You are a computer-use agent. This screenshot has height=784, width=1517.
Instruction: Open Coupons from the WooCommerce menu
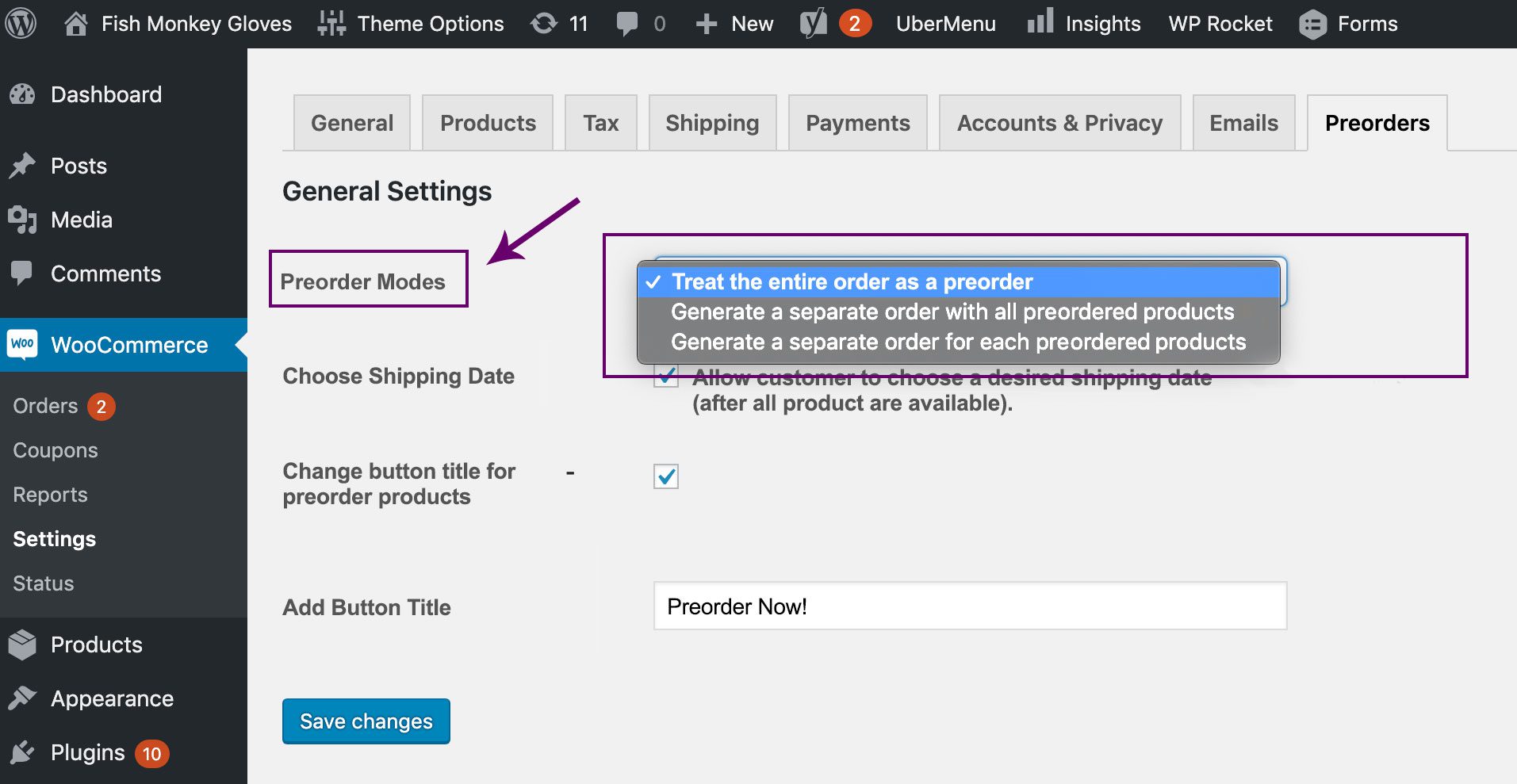click(x=55, y=450)
